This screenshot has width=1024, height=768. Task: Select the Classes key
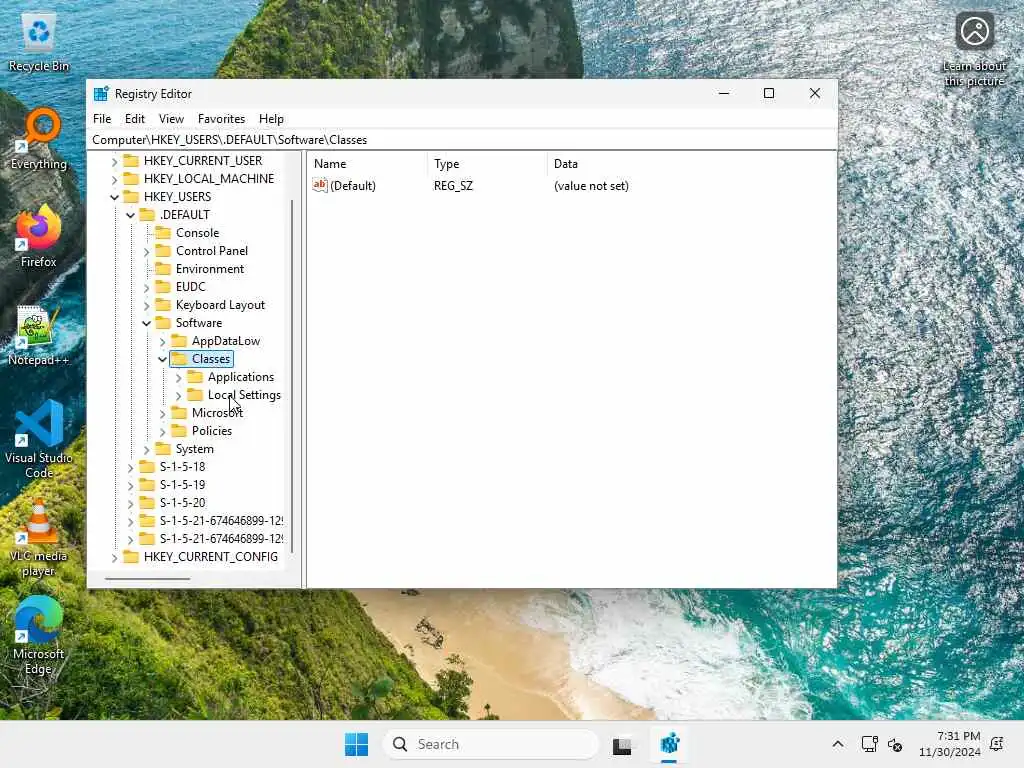pos(210,359)
